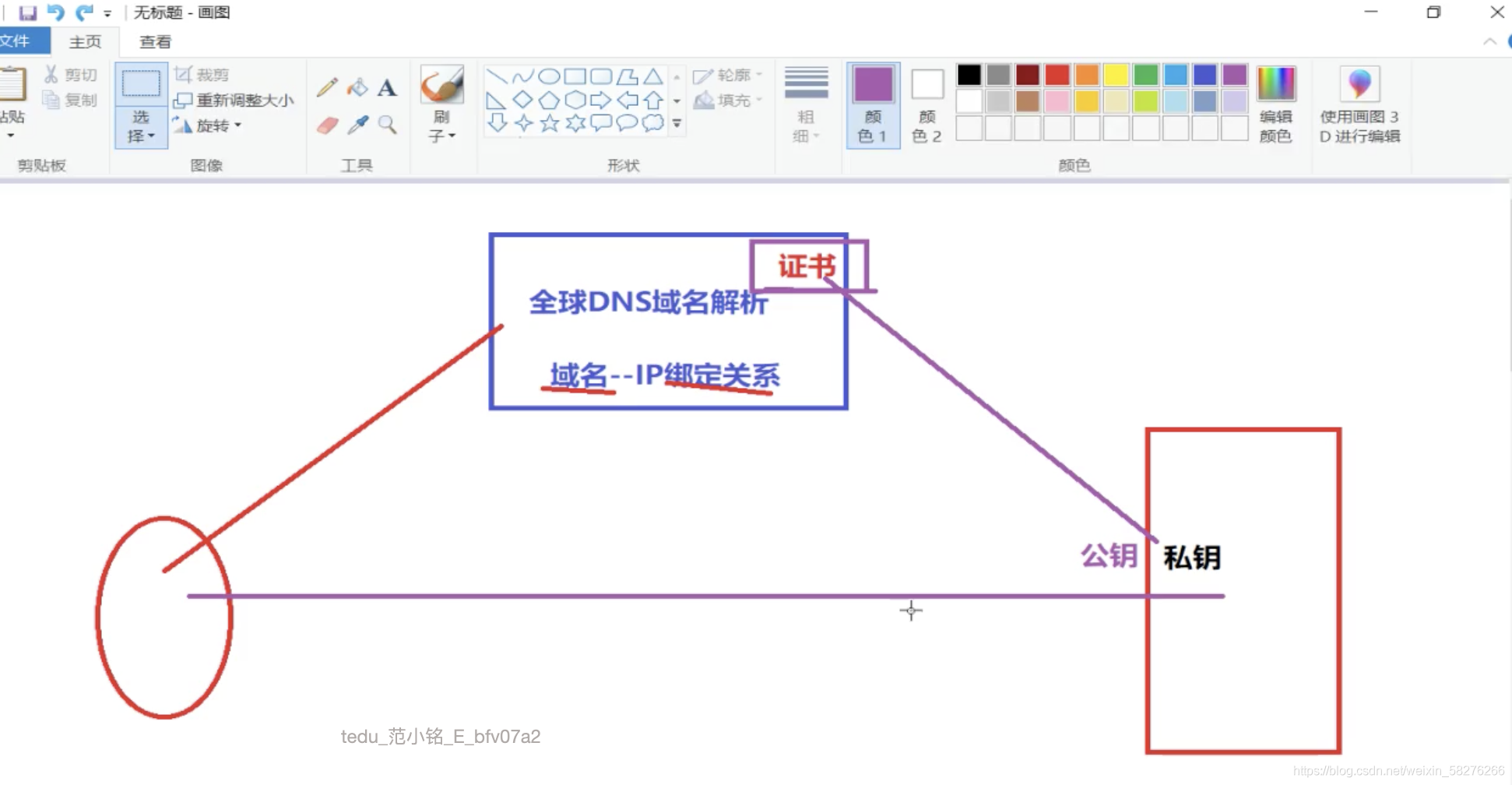The width and height of the screenshot is (1512, 785).
Task: Select the Fill with color tool
Action: click(x=357, y=87)
